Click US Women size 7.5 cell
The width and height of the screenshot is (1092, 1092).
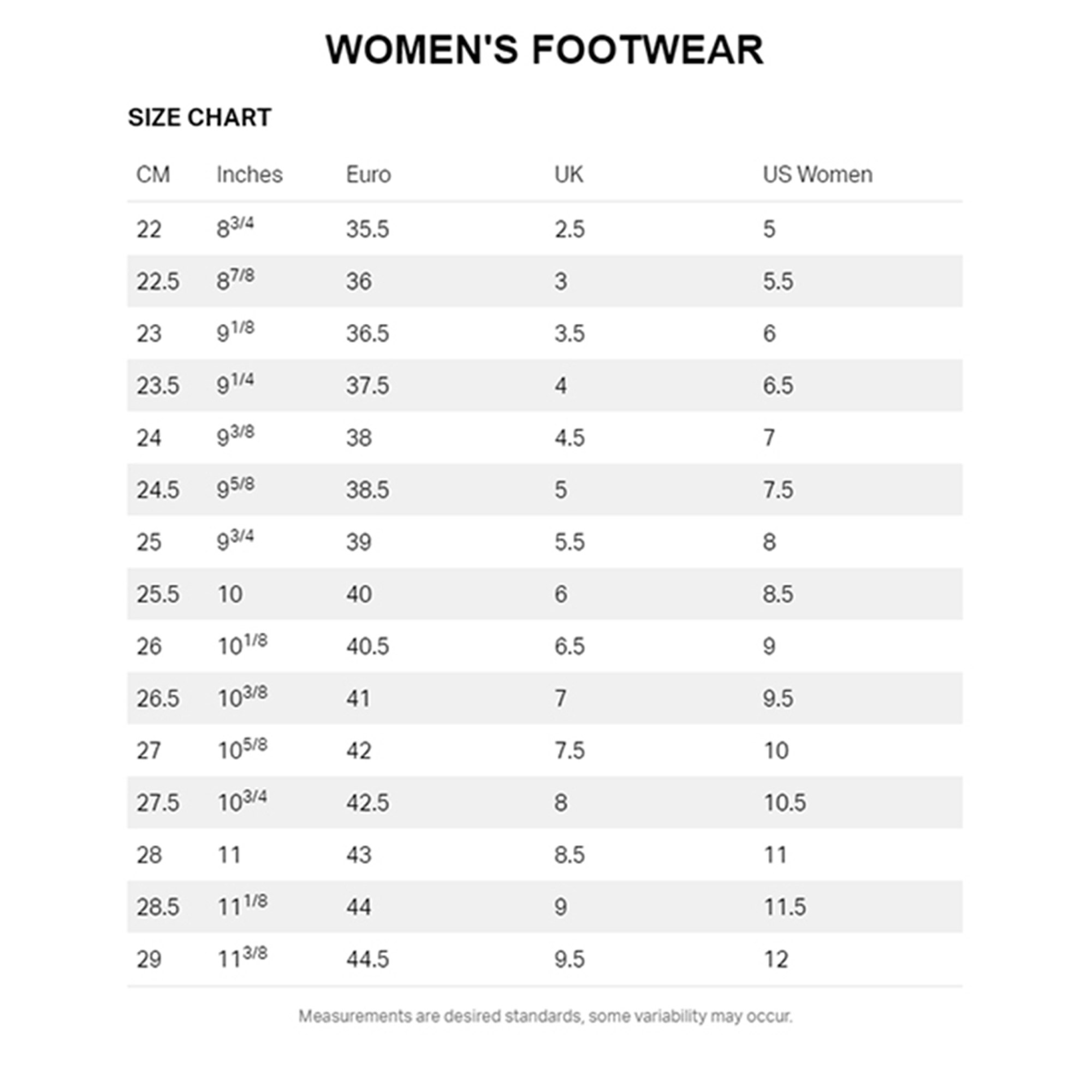(778, 490)
